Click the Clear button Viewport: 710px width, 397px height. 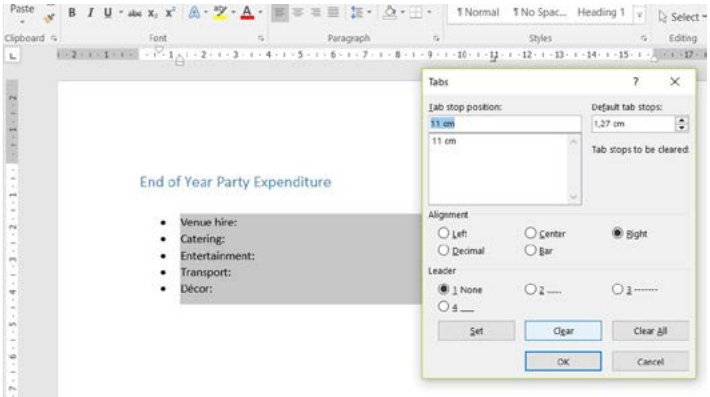pyautogui.click(x=563, y=331)
